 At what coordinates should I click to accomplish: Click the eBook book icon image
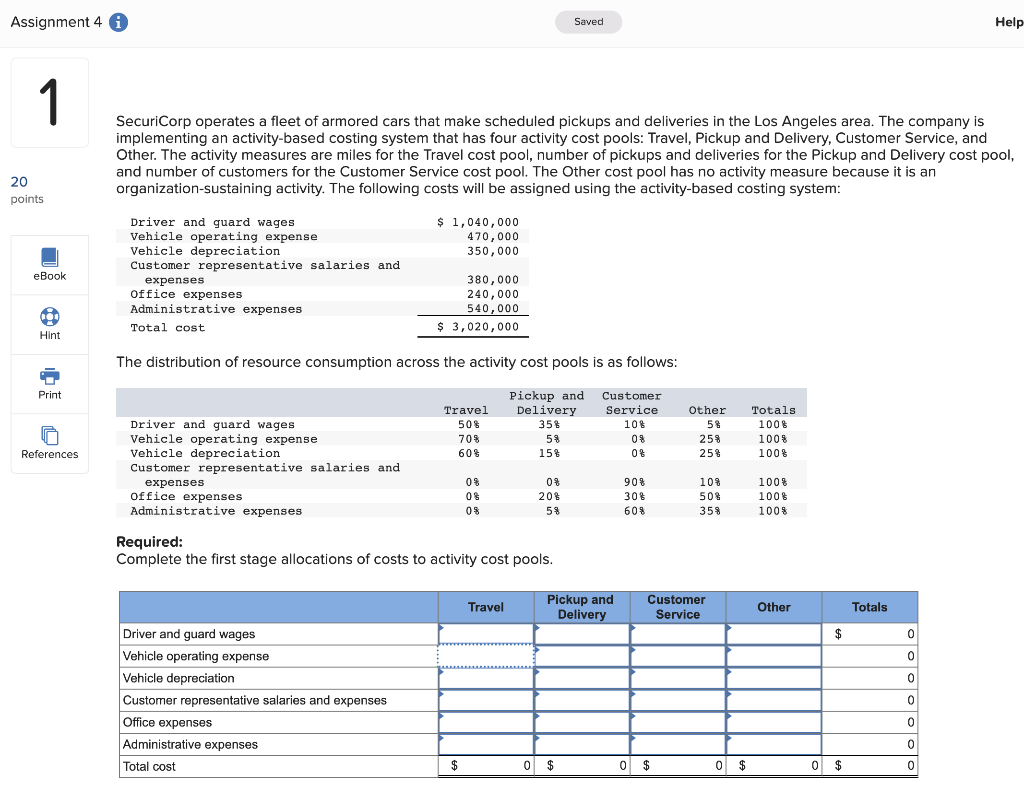click(x=49, y=258)
